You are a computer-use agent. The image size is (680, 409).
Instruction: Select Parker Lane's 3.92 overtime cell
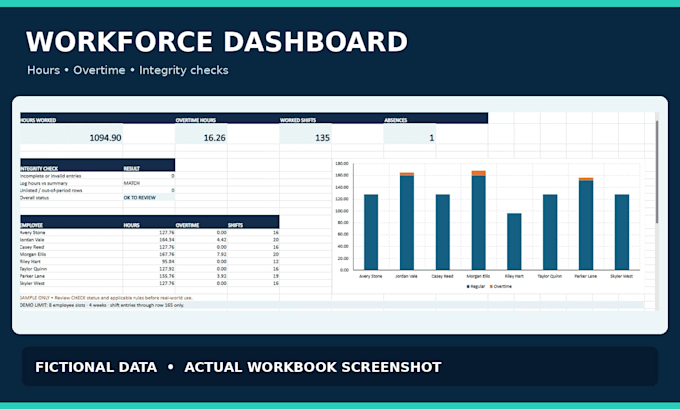[x=201, y=276]
